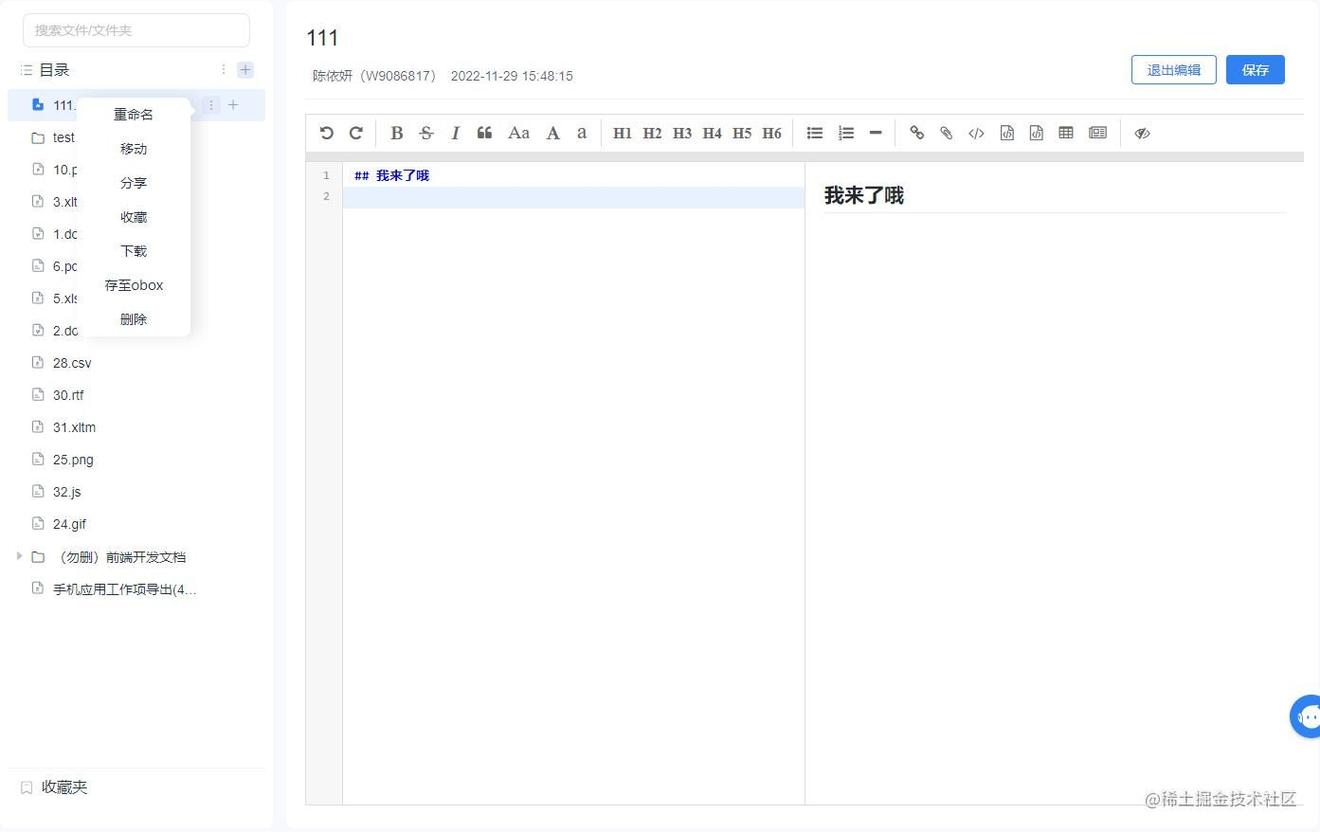Click the undo icon in editor toolbar

[326, 133]
